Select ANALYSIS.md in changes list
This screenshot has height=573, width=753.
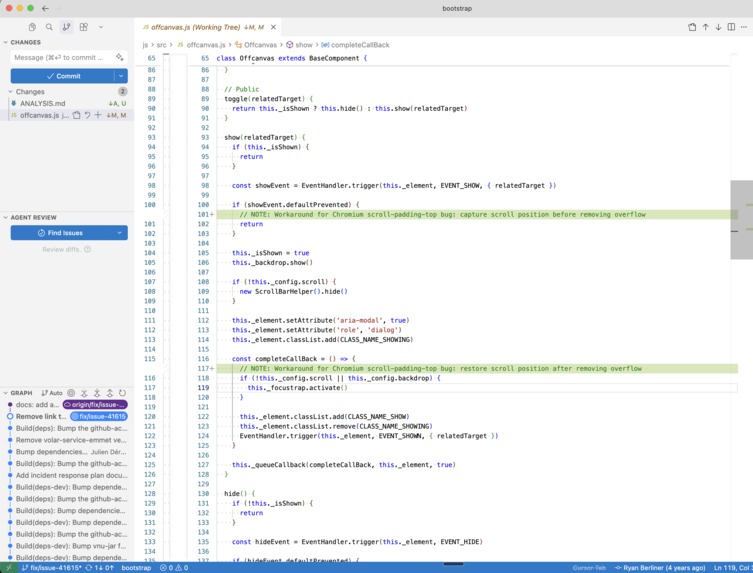(x=42, y=103)
